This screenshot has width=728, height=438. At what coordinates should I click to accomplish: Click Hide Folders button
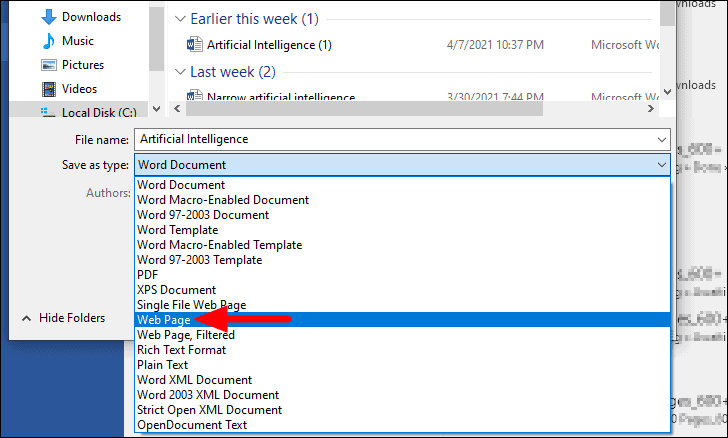pos(64,318)
